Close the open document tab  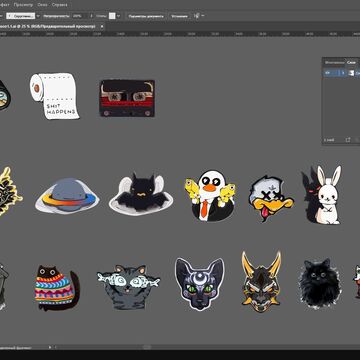[102, 26]
